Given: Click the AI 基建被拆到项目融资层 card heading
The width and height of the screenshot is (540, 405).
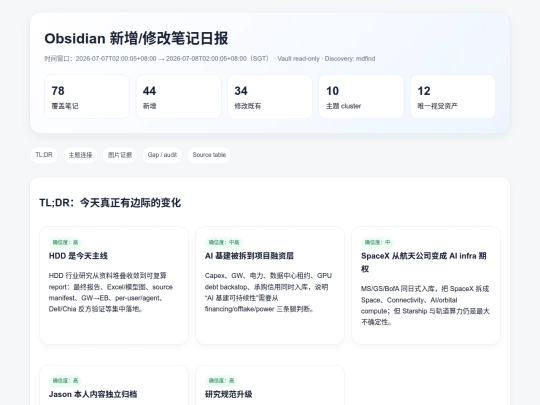Looking at the screenshot, I should pos(249,256).
